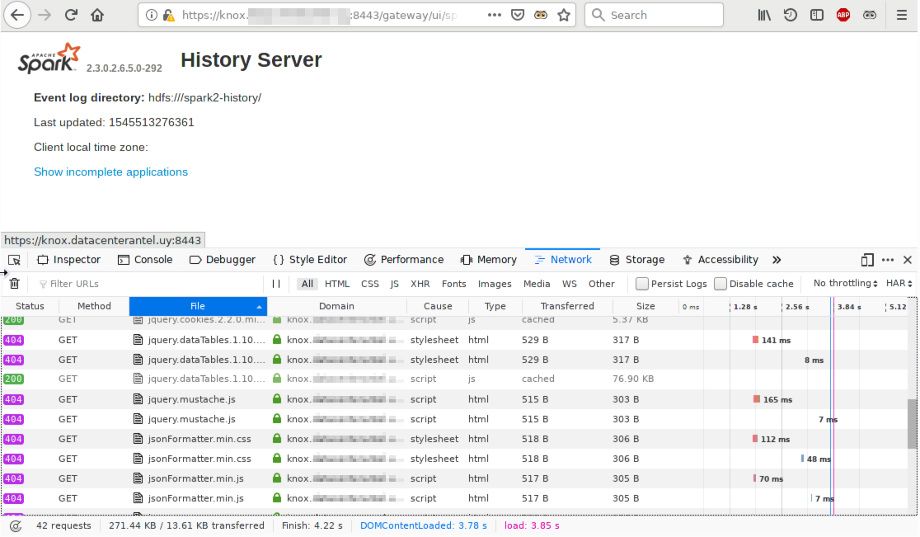Open performance analysis stopwatch icon in status bar
Image resolution: width=920 pixels, height=537 pixels.
click(16, 526)
